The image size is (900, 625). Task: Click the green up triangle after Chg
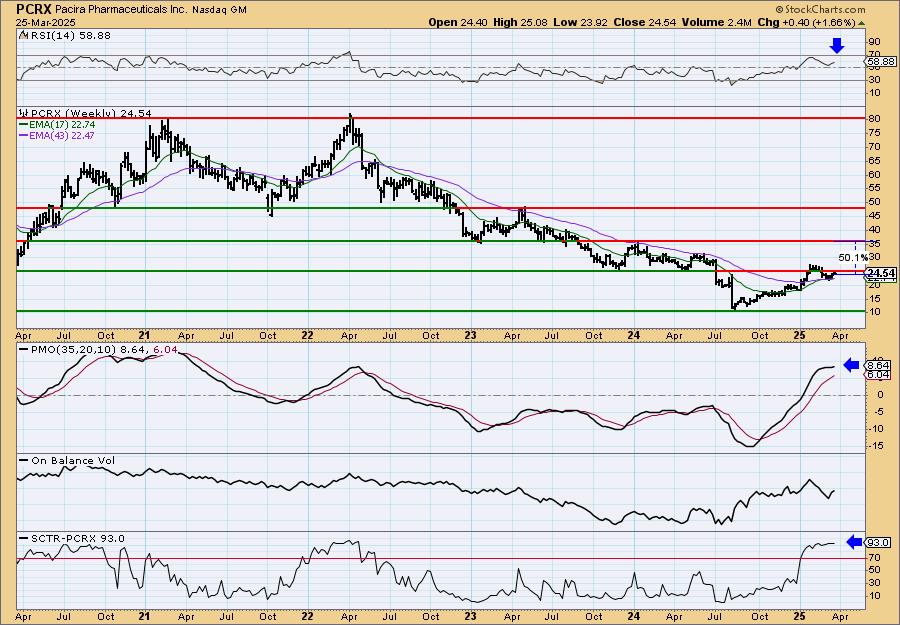point(860,23)
